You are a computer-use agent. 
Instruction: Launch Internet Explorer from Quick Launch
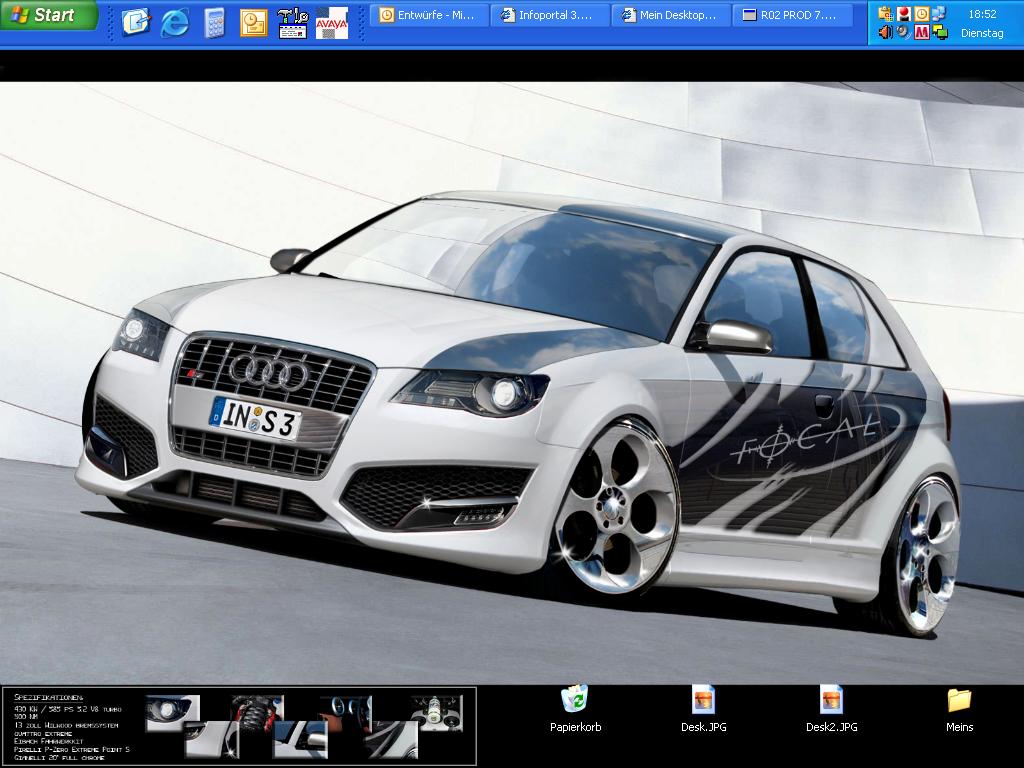click(175, 22)
